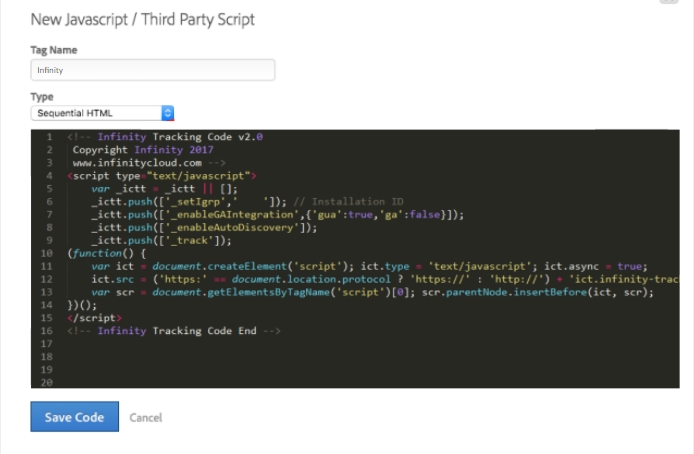
Task: Click the script type text/javascript opening tag line
Action: 162,176
